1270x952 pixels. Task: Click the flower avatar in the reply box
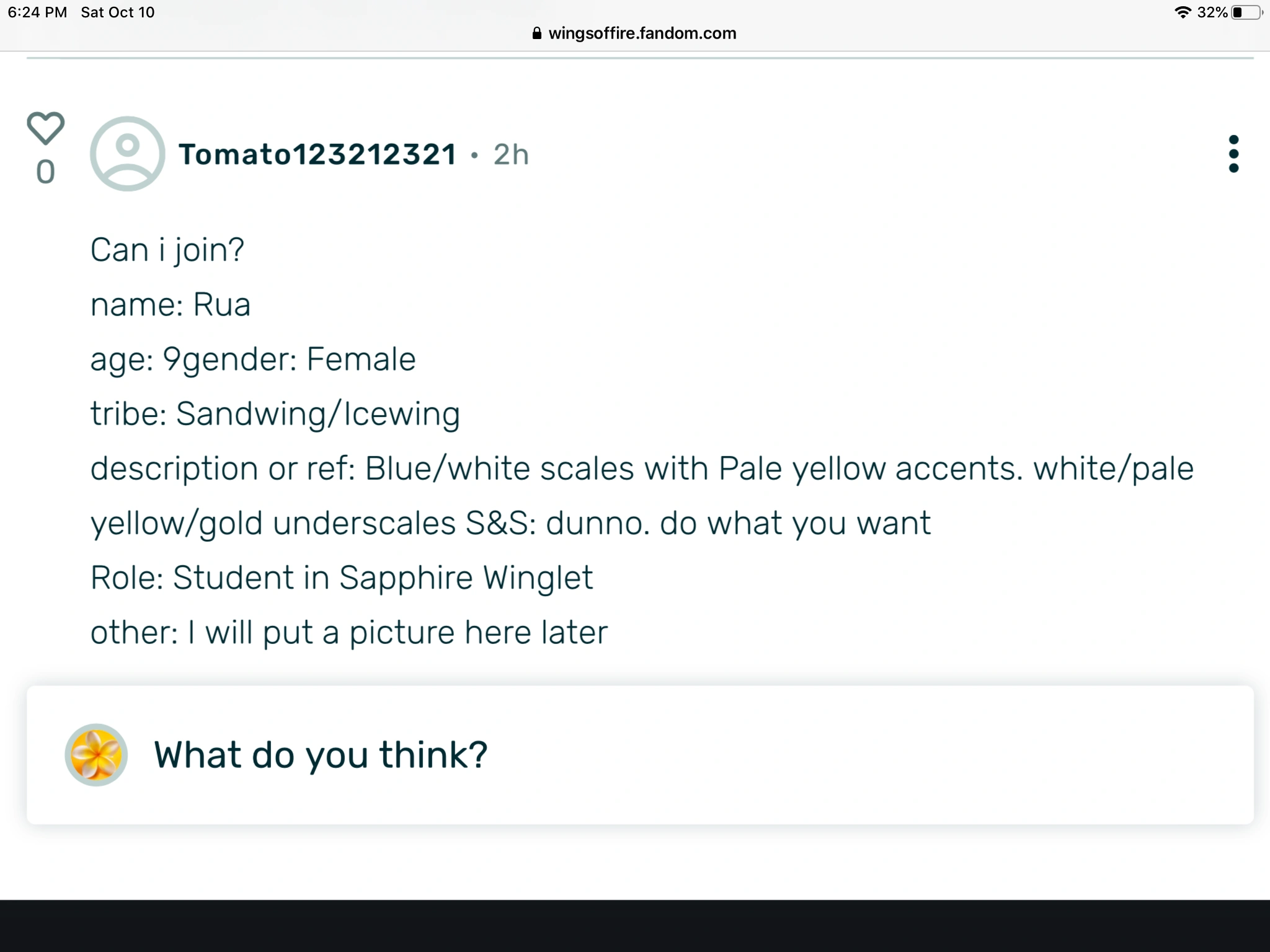[x=96, y=755]
